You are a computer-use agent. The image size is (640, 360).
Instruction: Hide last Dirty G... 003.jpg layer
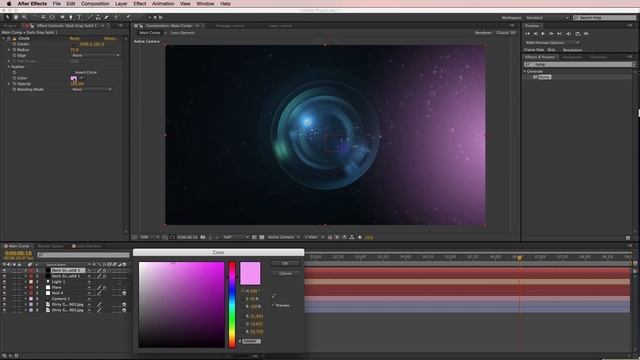[x=4, y=310]
